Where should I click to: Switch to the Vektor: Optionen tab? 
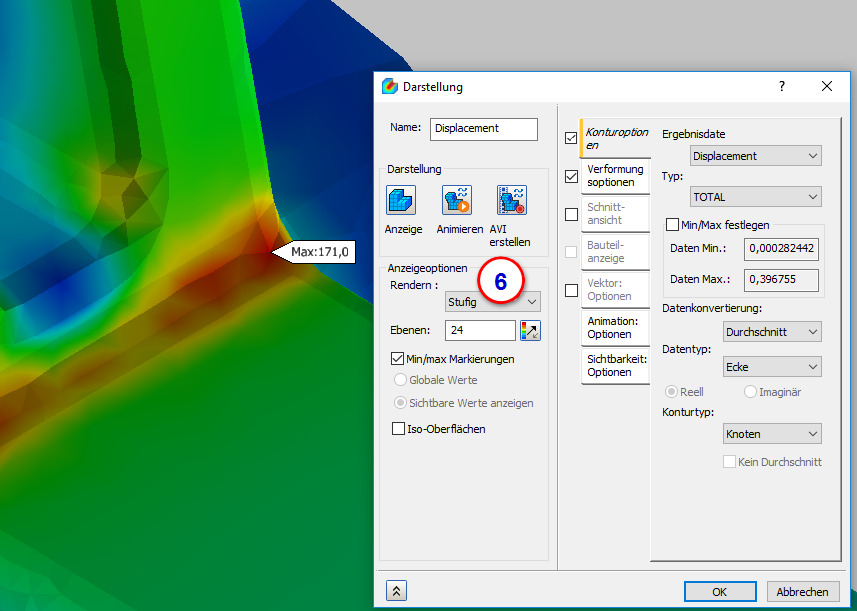click(615, 290)
